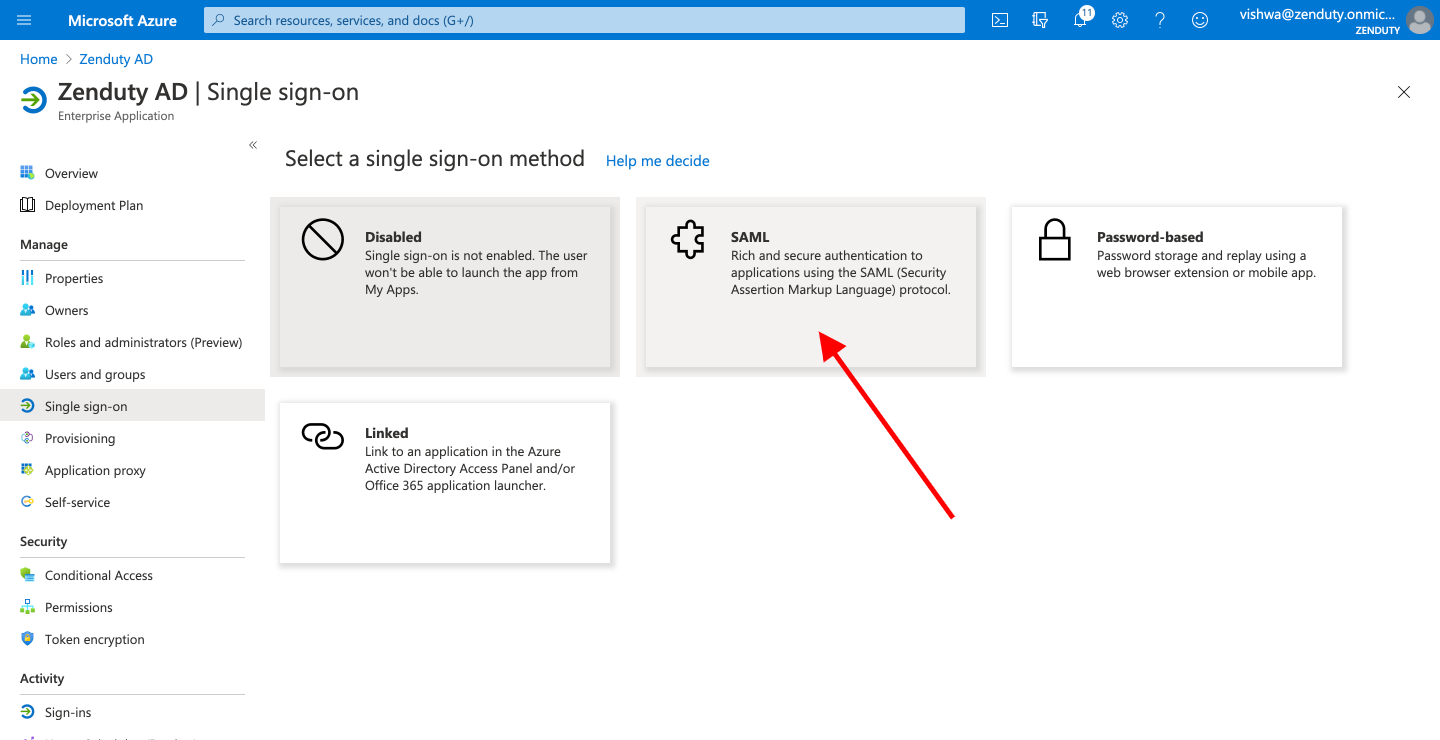Select the Password-based sign-on card

1177,287
